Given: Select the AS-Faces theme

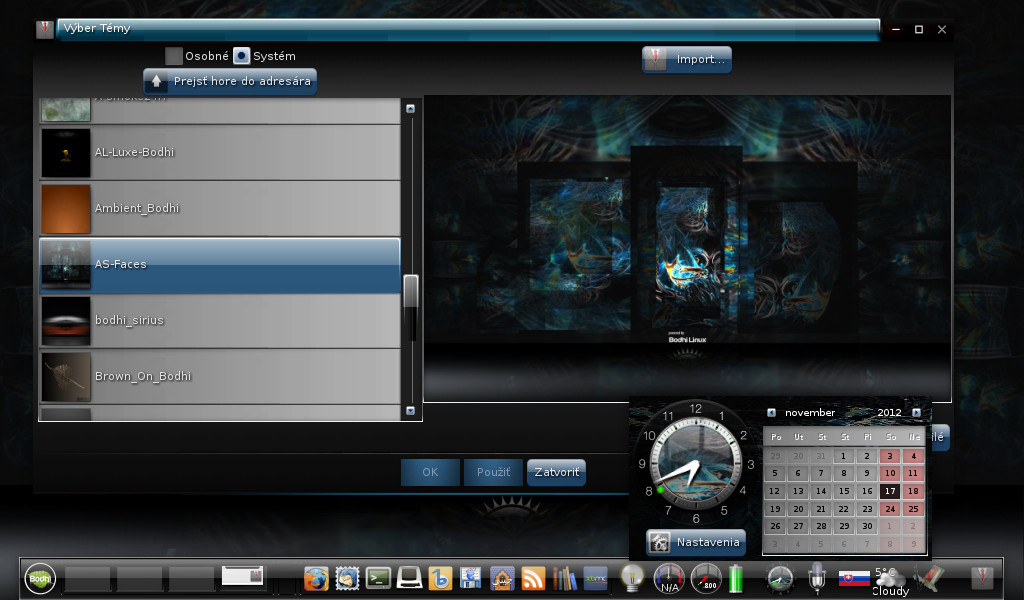Looking at the screenshot, I should click(x=220, y=264).
